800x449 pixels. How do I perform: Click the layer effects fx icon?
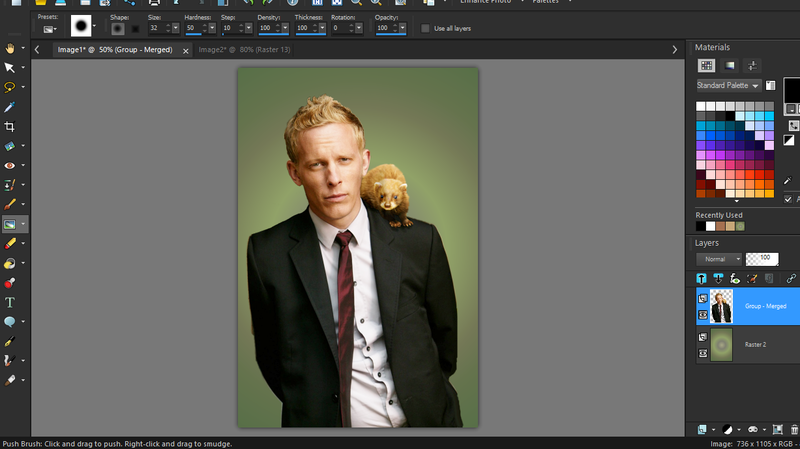pyautogui.click(x=735, y=279)
